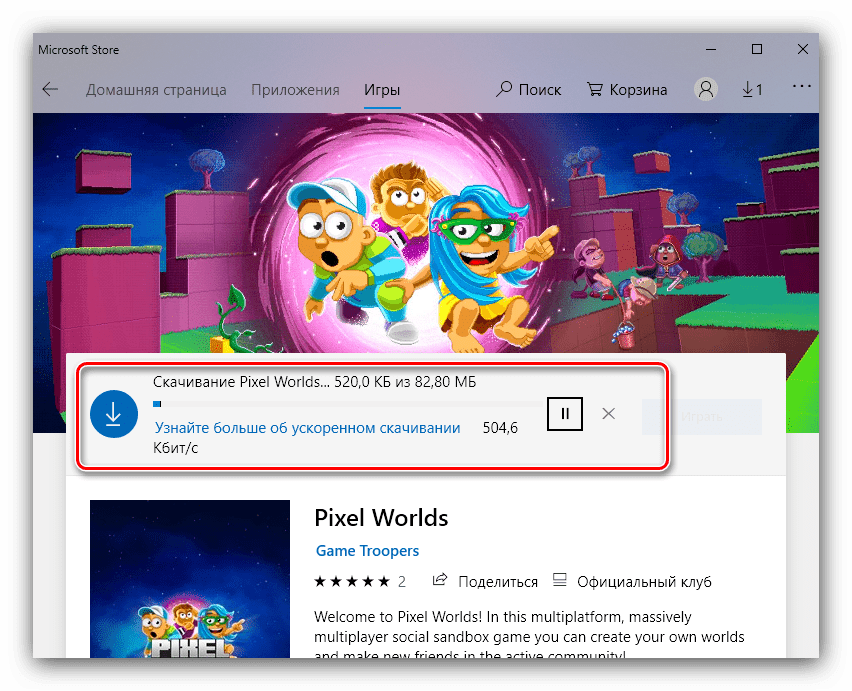Open the Корзина cart
The width and height of the screenshot is (852, 691).
coord(627,89)
